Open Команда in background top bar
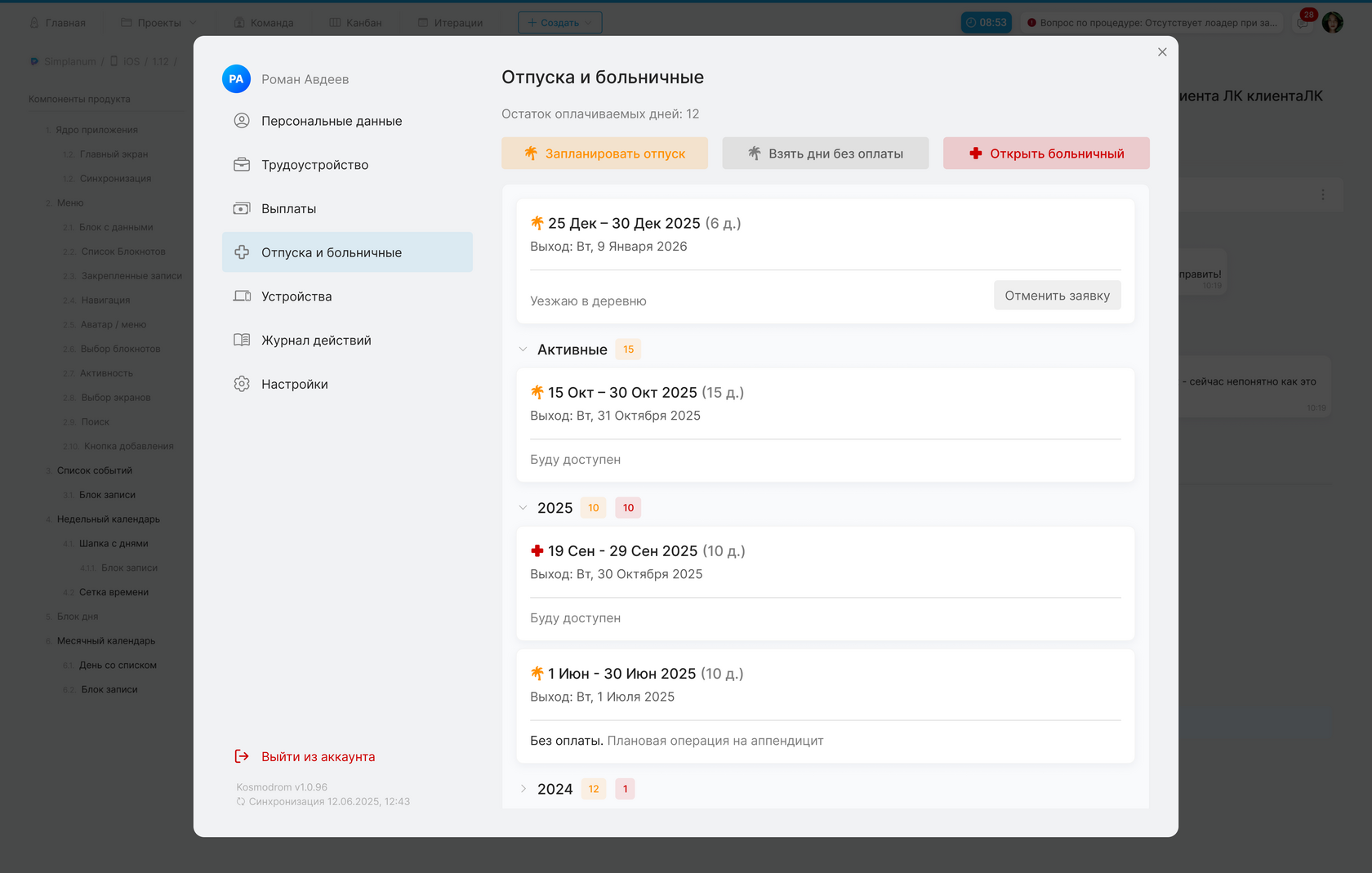 click(x=263, y=23)
